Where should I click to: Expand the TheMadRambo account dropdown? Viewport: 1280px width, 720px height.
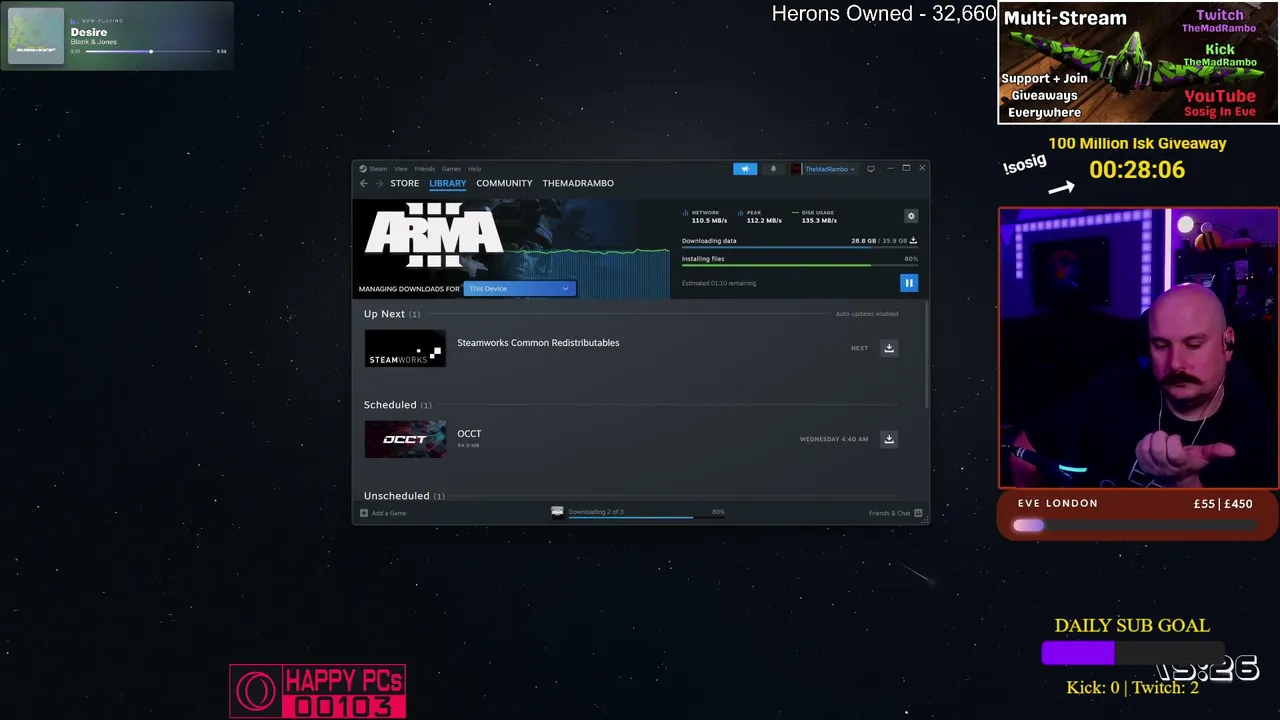click(x=829, y=169)
